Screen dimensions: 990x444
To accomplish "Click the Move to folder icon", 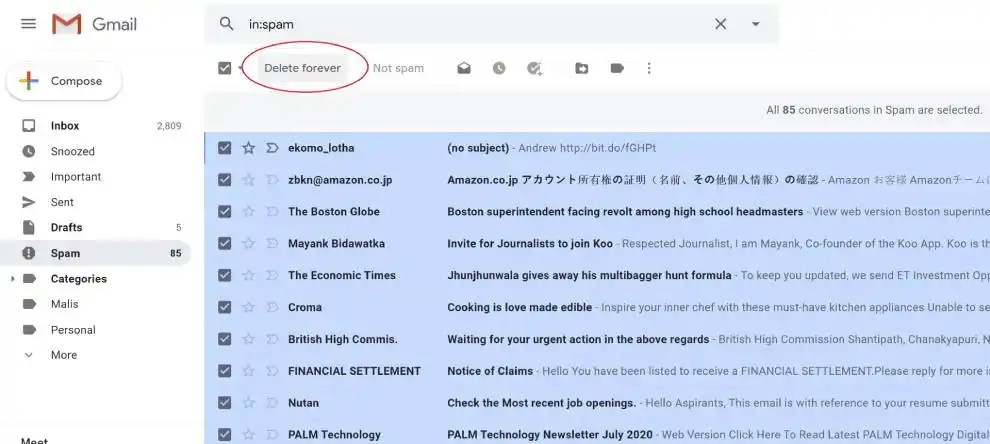I will pyautogui.click(x=581, y=68).
